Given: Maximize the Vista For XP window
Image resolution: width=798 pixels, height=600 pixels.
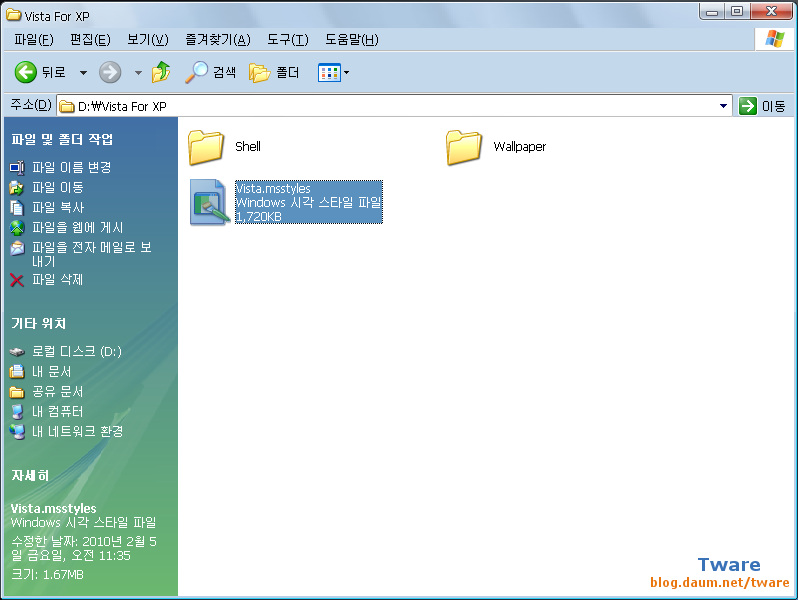Looking at the screenshot, I should coord(736,11).
